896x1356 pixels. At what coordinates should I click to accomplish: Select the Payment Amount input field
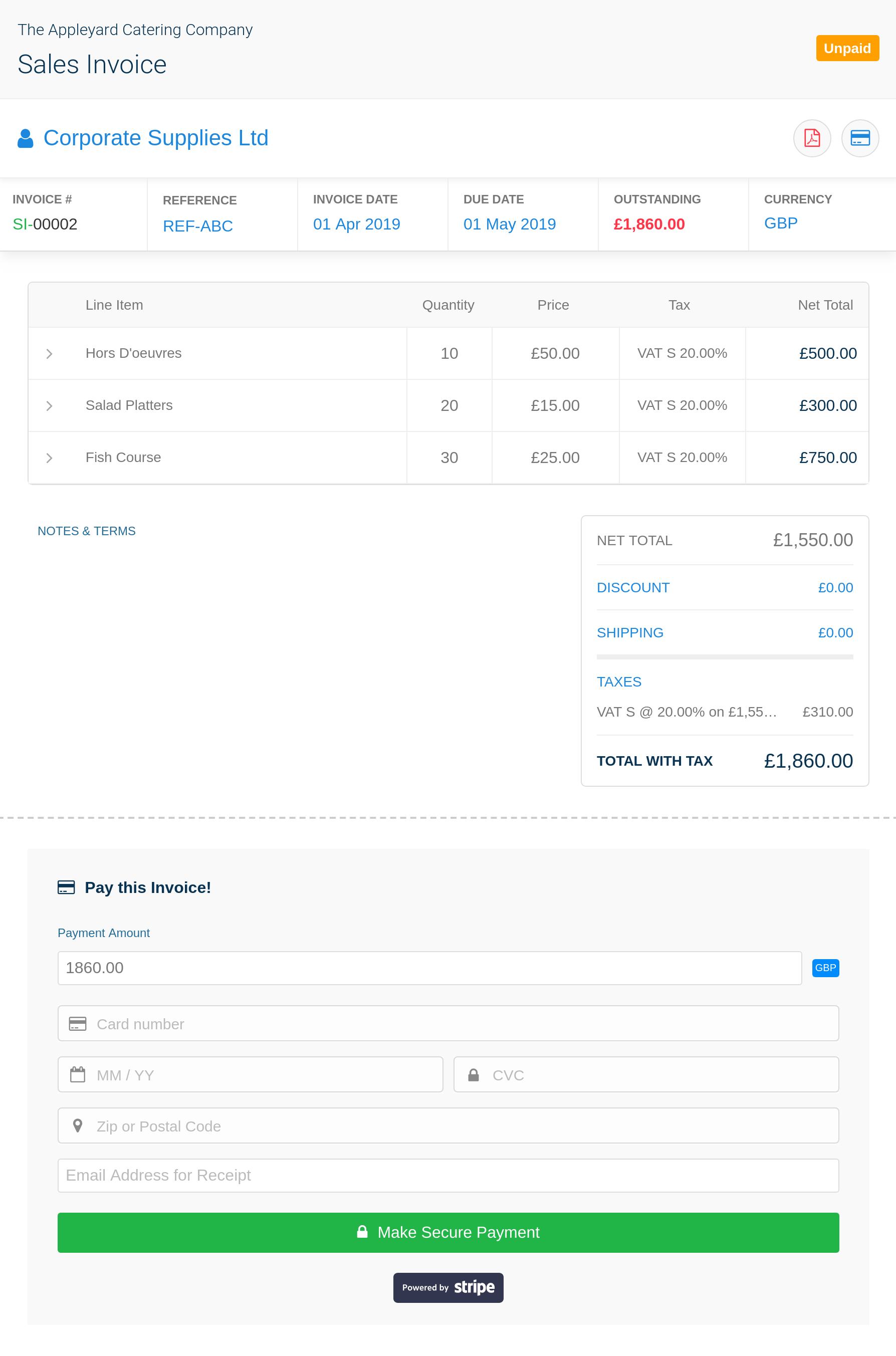point(429,968)
